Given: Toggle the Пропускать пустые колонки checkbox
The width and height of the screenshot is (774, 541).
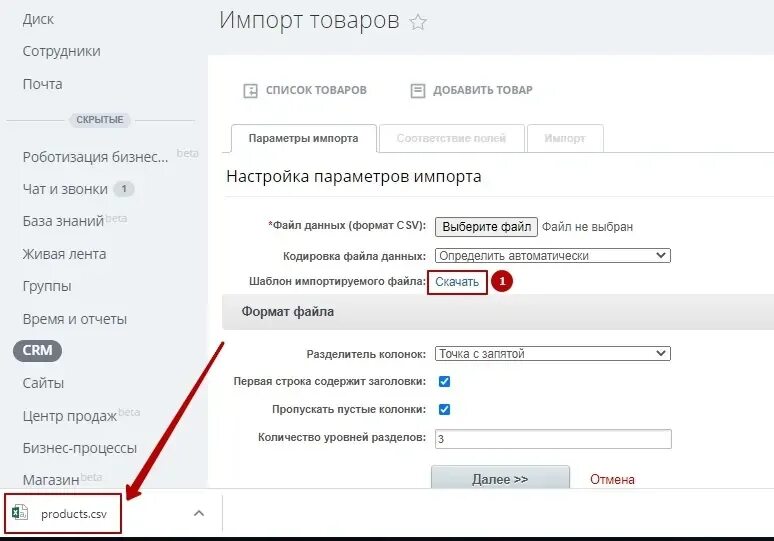Looking at the screenshot, I should click(444, 409).
